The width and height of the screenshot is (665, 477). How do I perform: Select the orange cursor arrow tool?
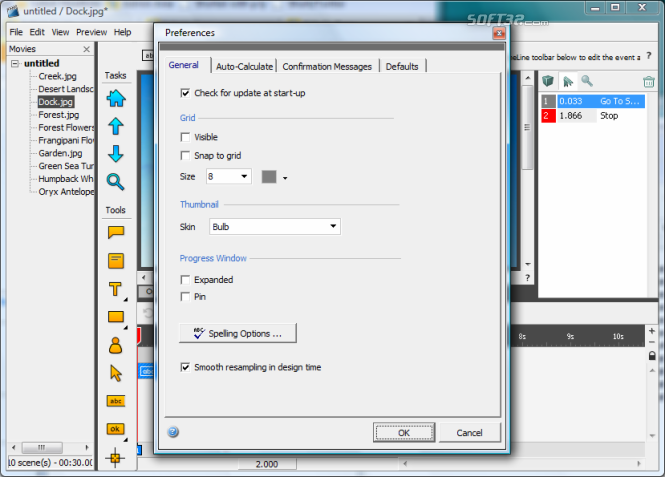click(x=115, y=373)
